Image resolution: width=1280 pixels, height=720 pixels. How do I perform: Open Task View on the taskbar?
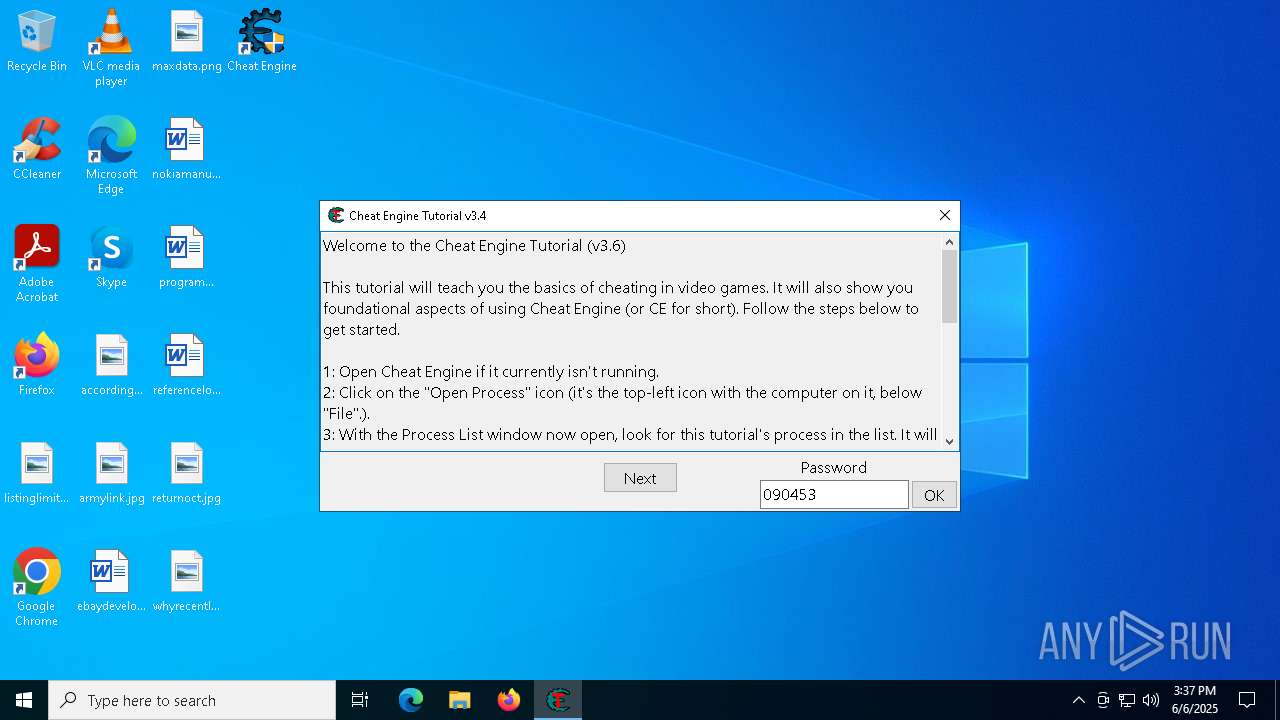tap(360, 700)
